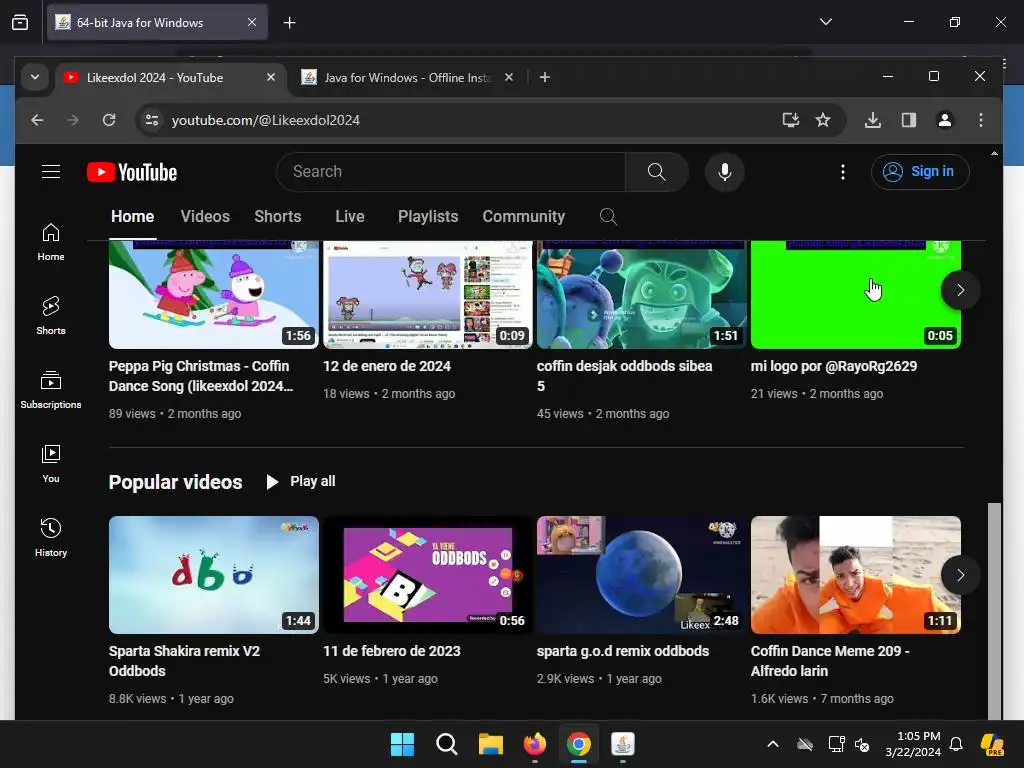
Task: Open Java app in taskbar
Action: click(x=622, y=744)
